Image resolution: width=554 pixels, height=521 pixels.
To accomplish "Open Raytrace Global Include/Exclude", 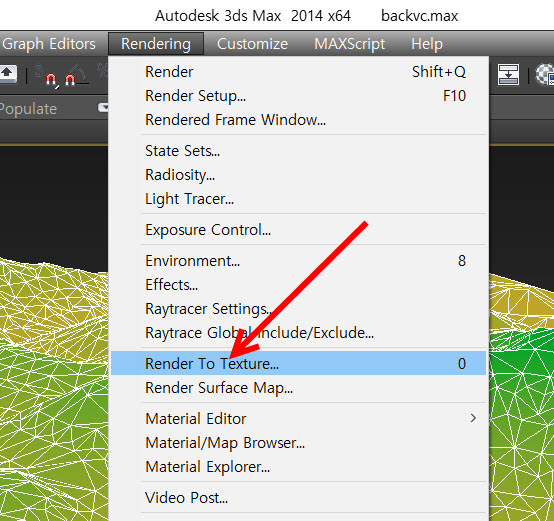I will (299, 333).
